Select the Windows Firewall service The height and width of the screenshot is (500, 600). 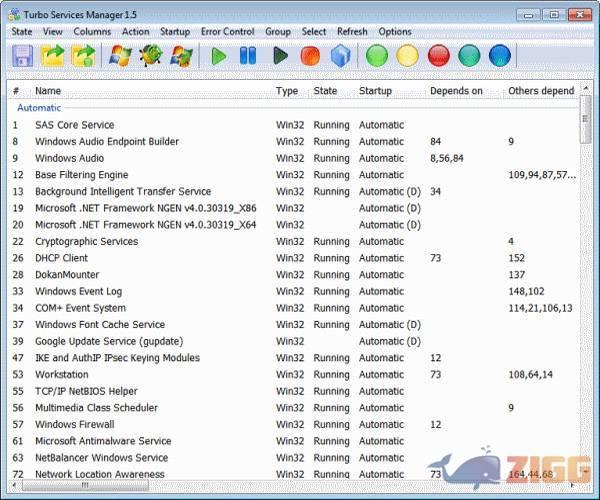[293, 424]
